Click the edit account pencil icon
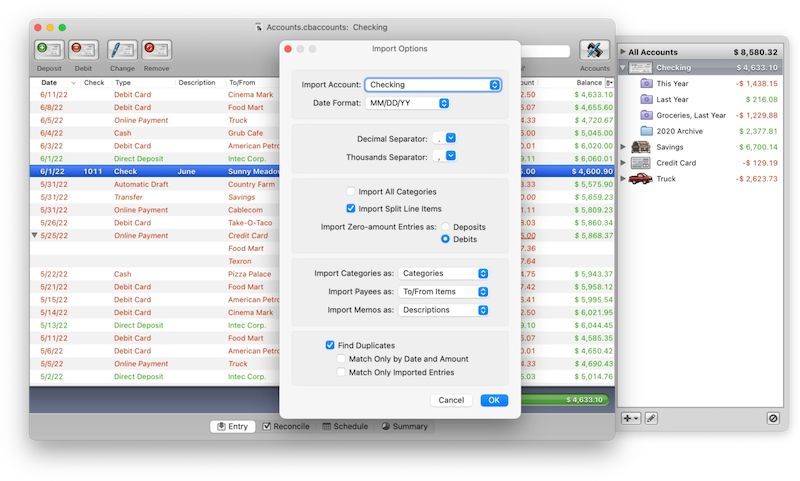Screen dimensions: 800x481 651,418
